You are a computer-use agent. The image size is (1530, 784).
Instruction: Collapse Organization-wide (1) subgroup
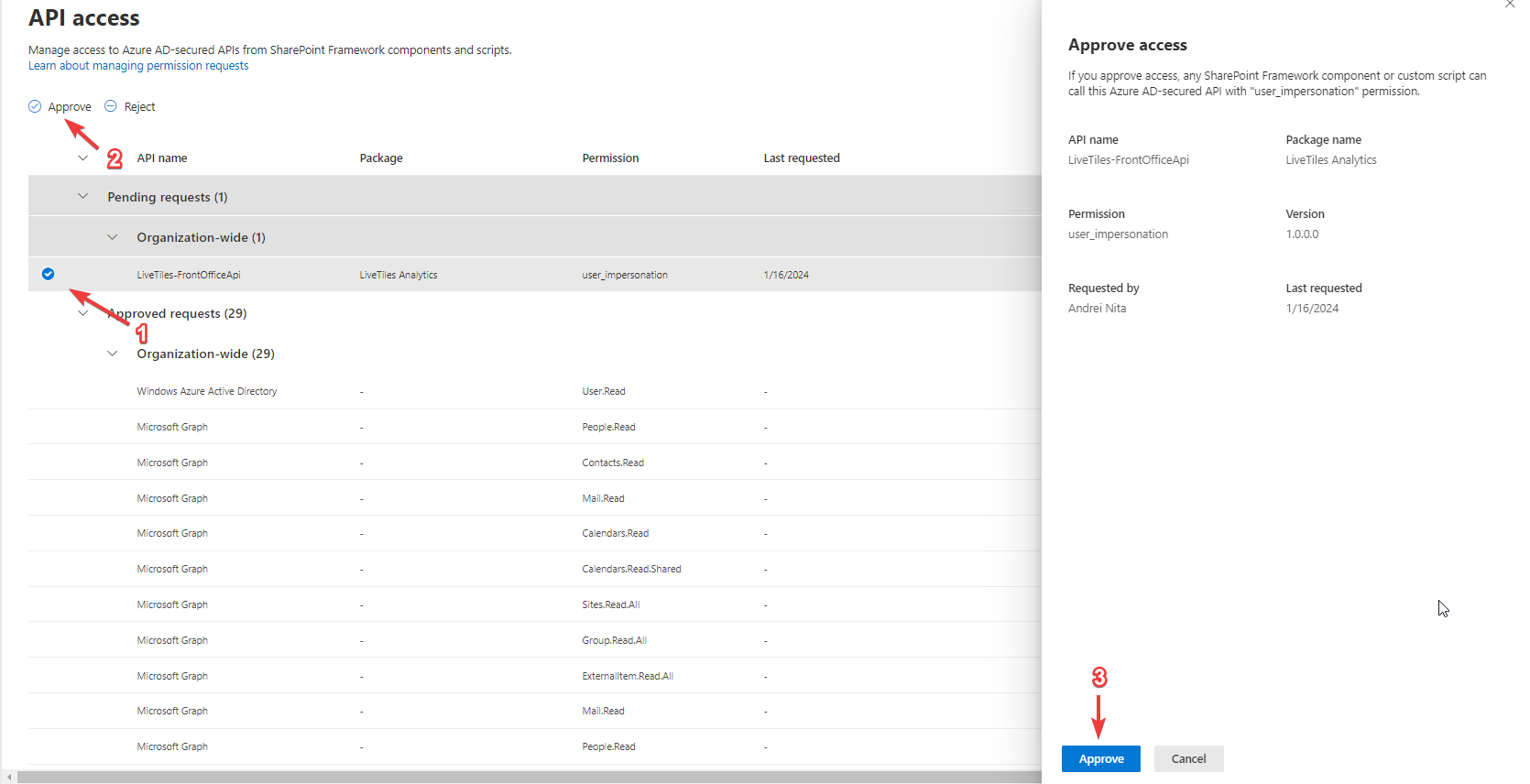[x=113, y=237]
